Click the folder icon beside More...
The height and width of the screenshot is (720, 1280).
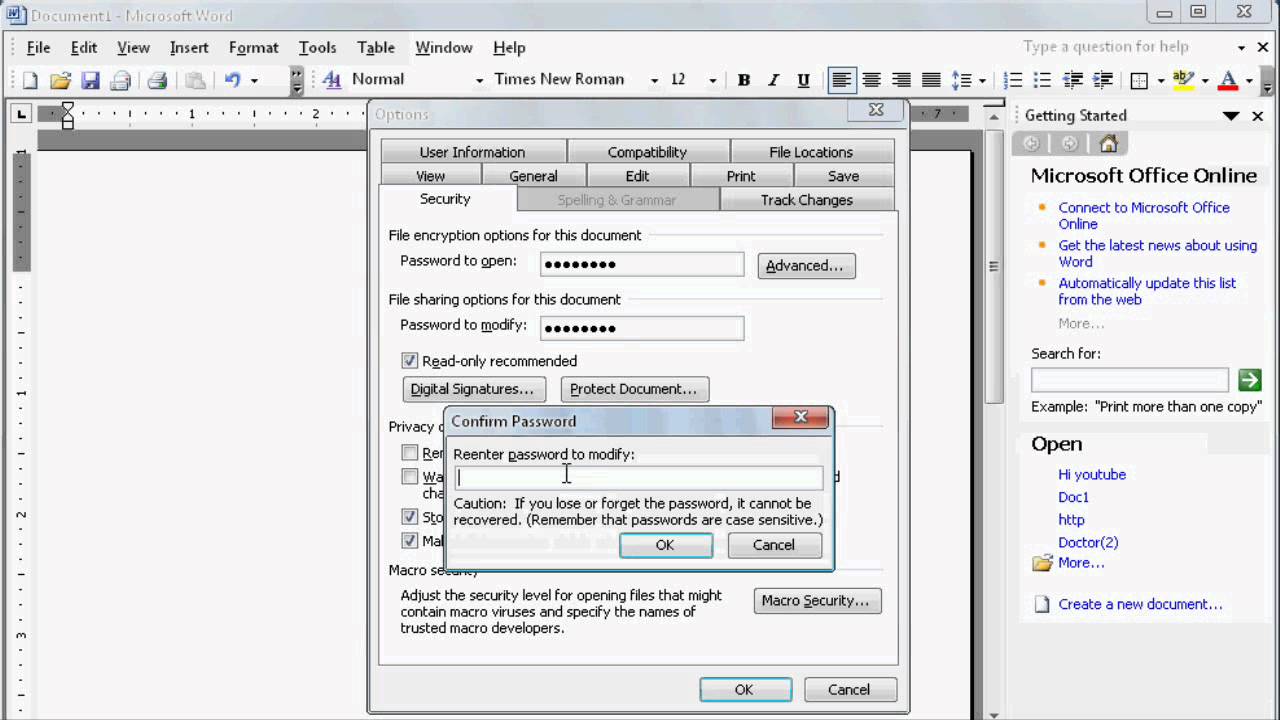pos(1043,563)
